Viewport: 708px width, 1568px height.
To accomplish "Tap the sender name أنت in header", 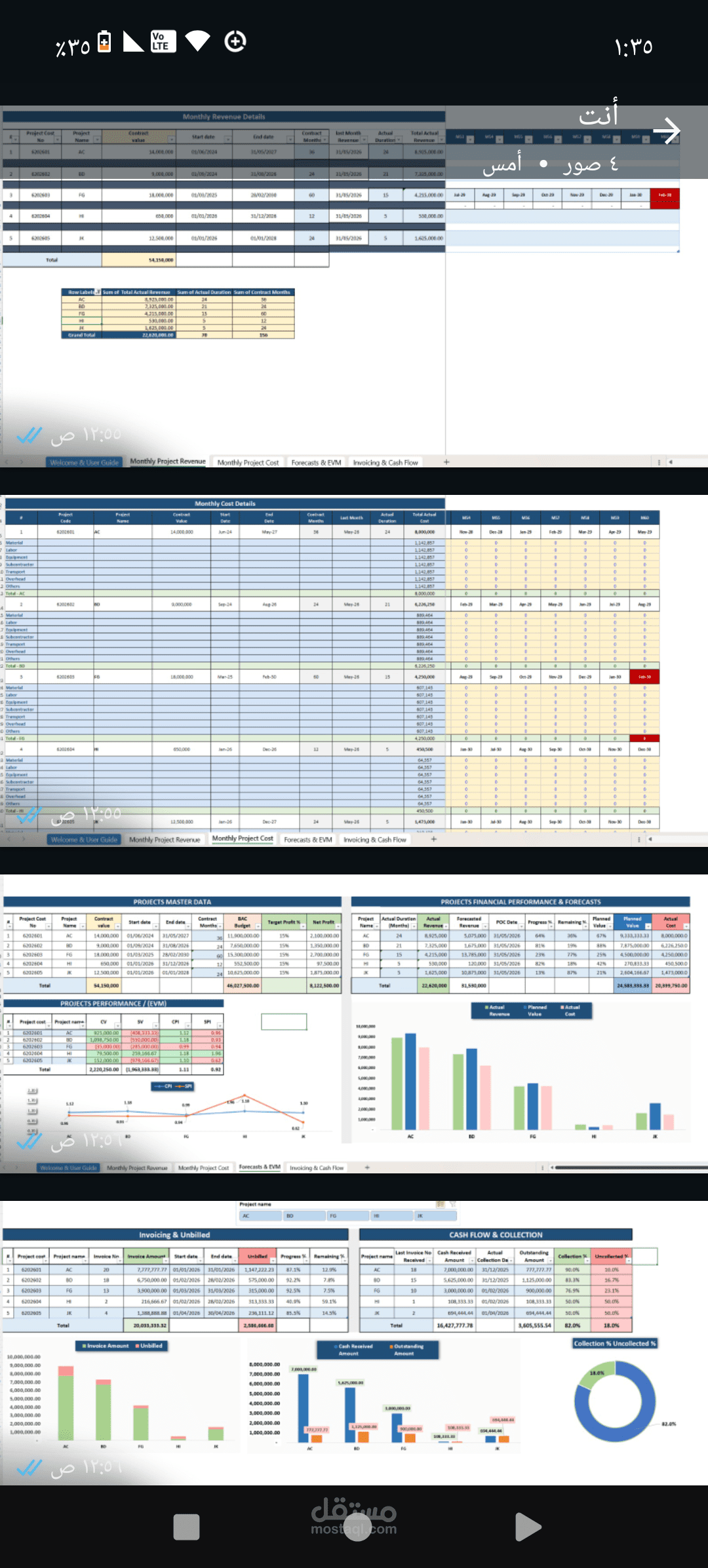I will tap(598, 114).
